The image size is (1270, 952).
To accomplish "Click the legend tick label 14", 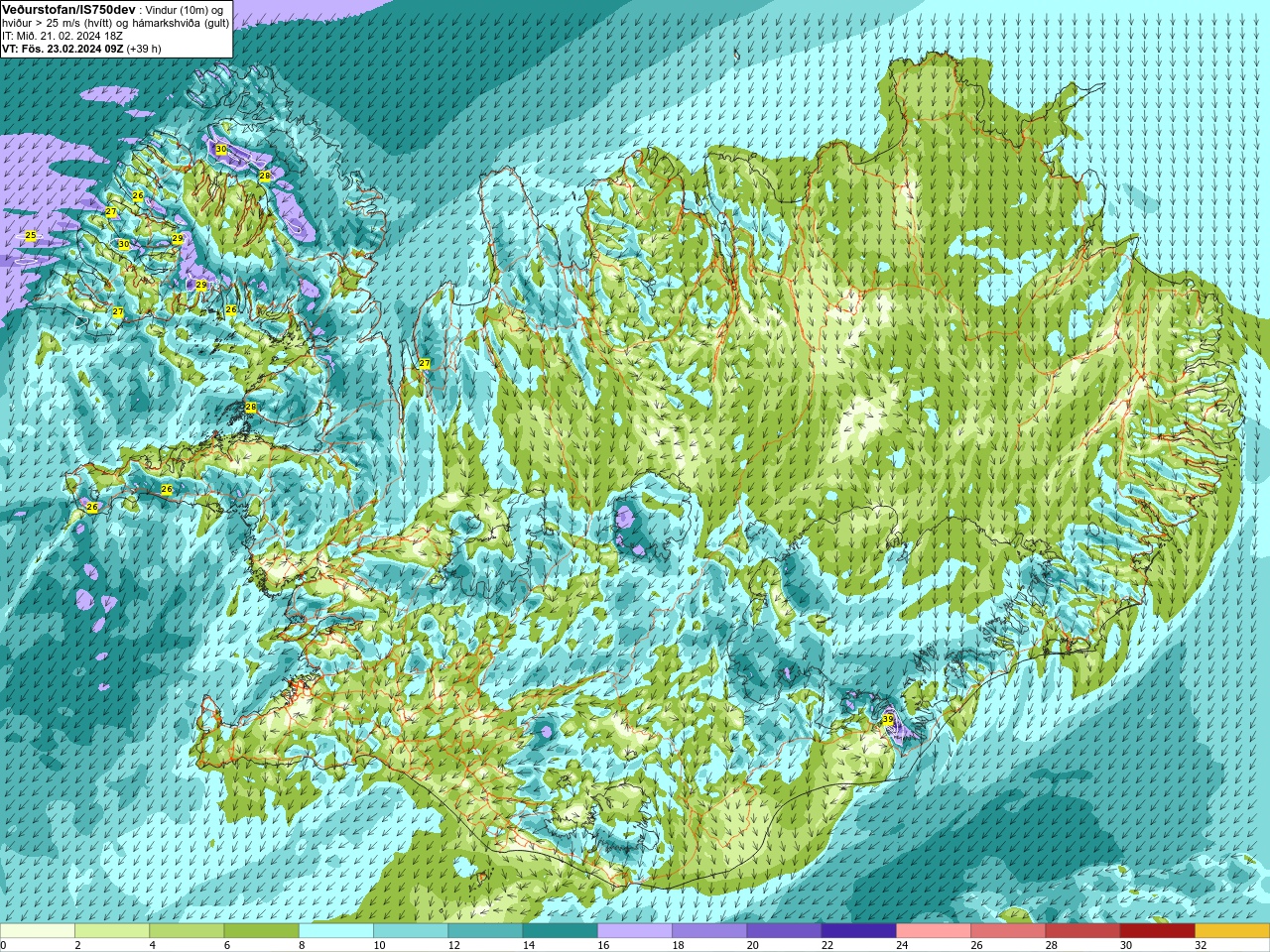I will 528,946.
